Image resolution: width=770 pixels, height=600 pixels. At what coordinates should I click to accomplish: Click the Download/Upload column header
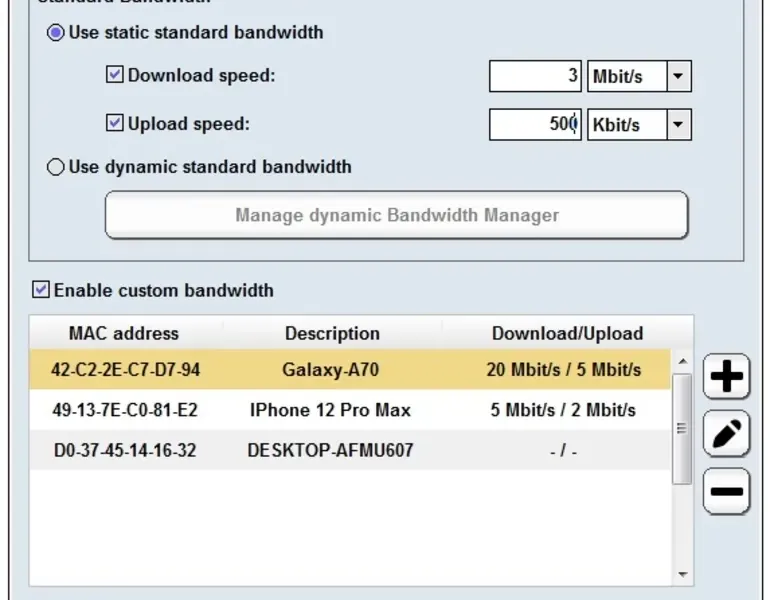pyautogui.click(x=567, y=333)
